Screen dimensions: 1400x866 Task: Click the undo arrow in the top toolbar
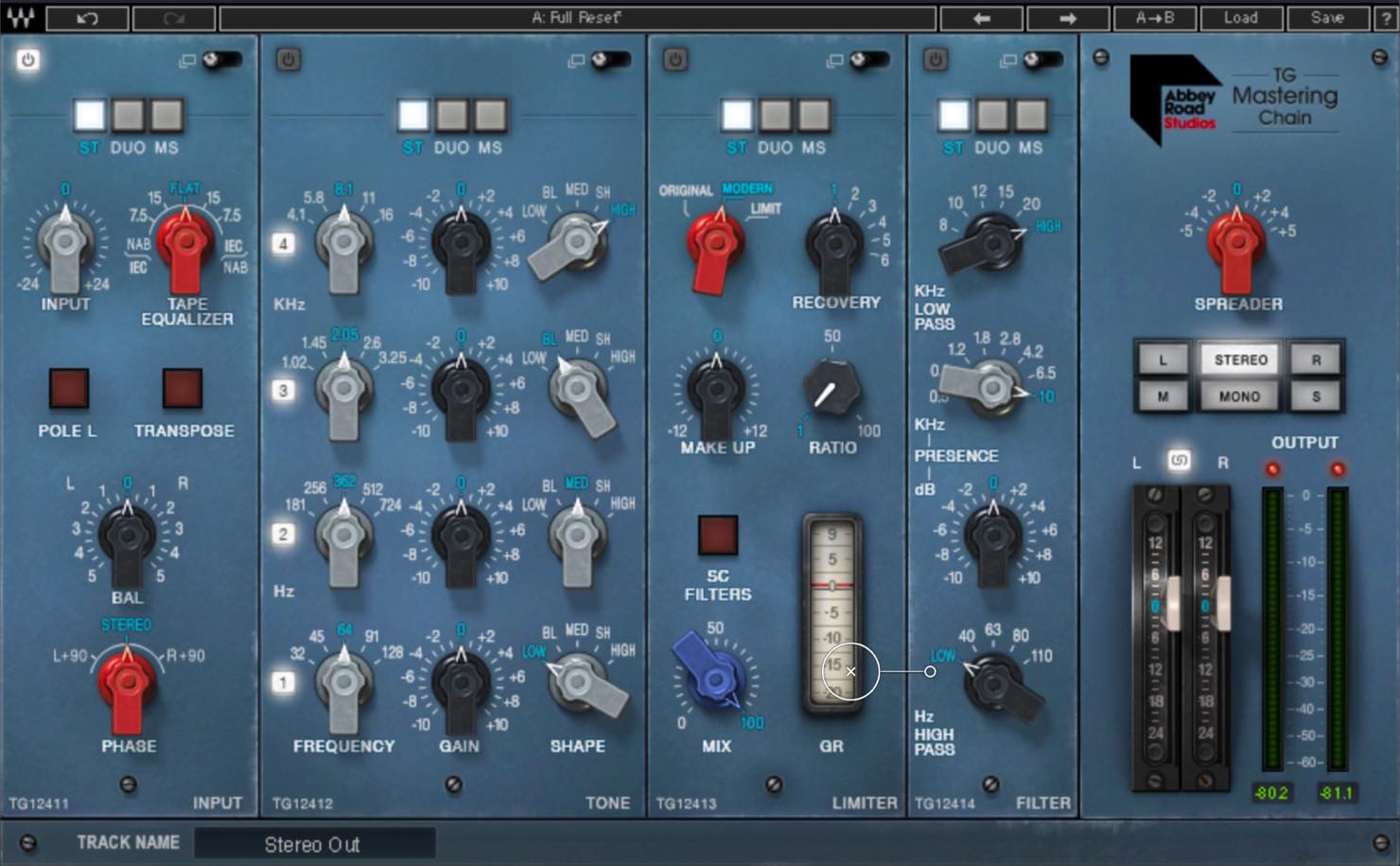tap(87, 18)
